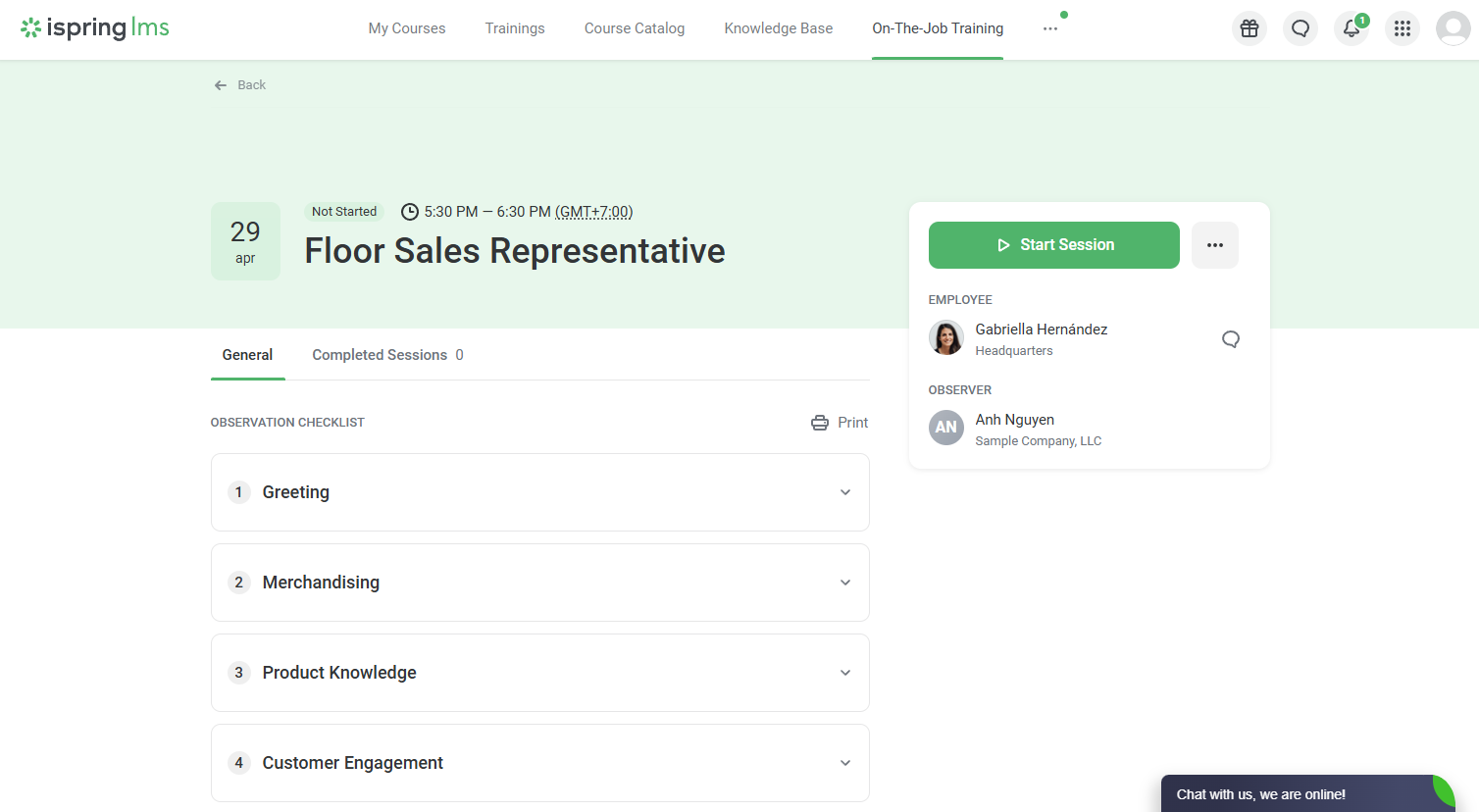Click the printer icon
1479x812 pixels.
pos(820,423)
